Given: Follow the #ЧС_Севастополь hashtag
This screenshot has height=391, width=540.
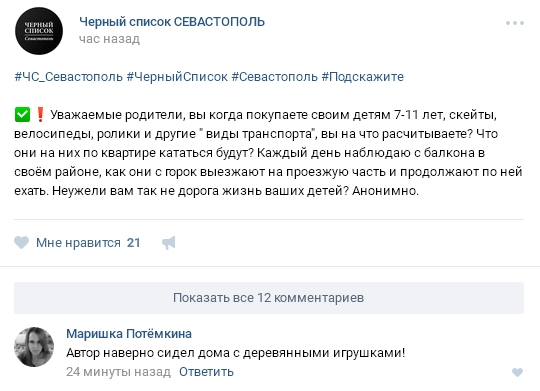Looking at the screenshot, I should (x=69, y=76).
